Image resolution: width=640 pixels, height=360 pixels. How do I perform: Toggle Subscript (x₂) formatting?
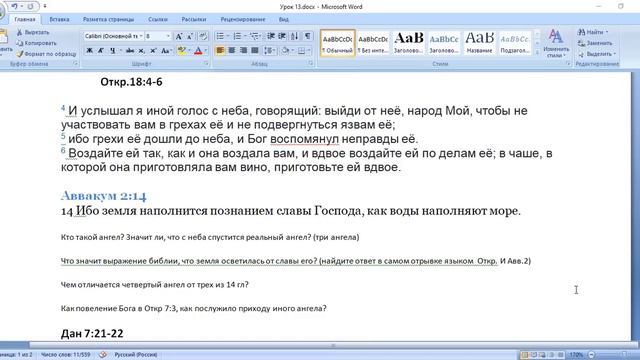pos(141,51)
